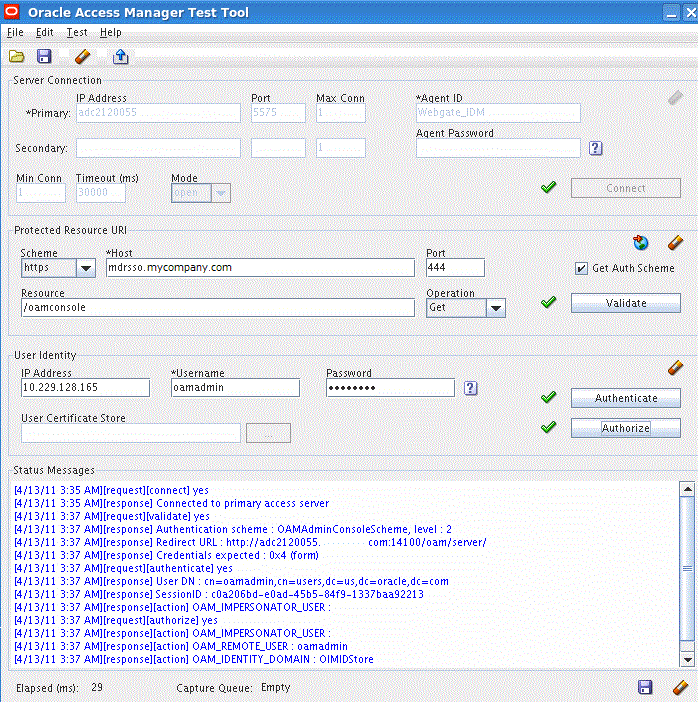The height and width of the screenshot is (702, 698).
Task: Click User Identity IP Address field 10.229.128.165
Action: pyautogui.click(x=85, y=388)
